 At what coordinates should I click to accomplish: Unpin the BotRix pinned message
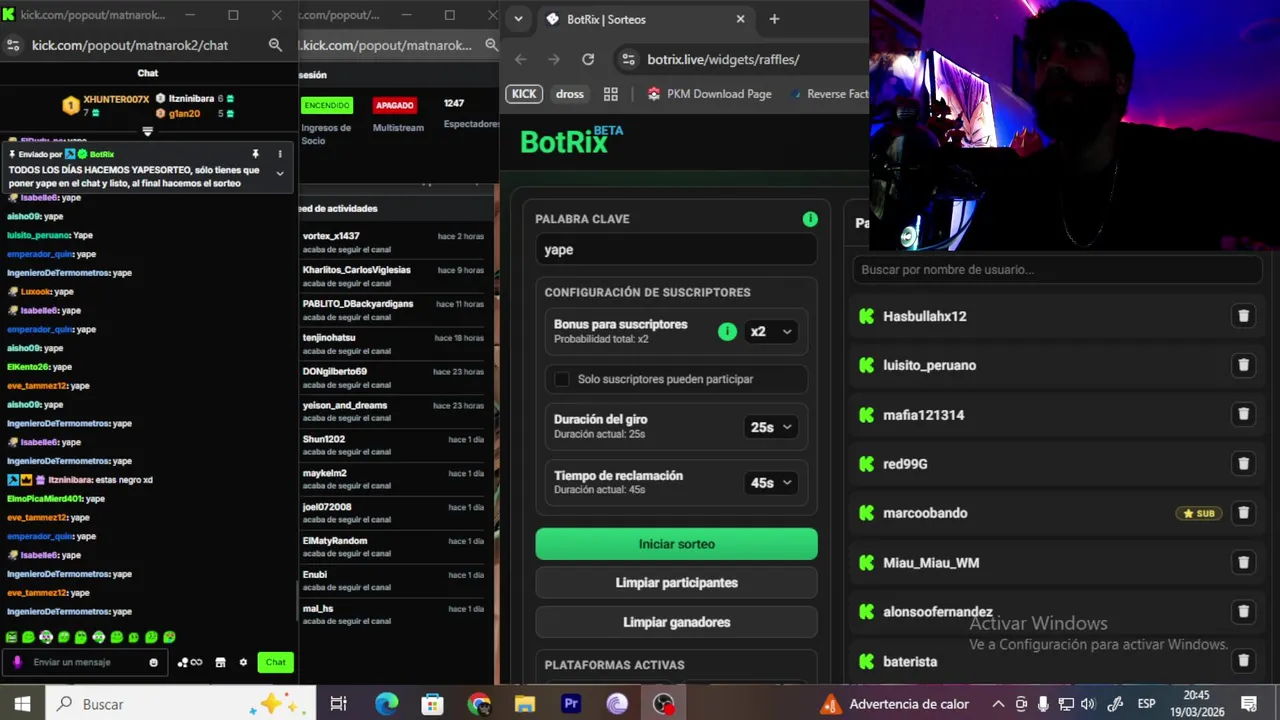[255, 154]
